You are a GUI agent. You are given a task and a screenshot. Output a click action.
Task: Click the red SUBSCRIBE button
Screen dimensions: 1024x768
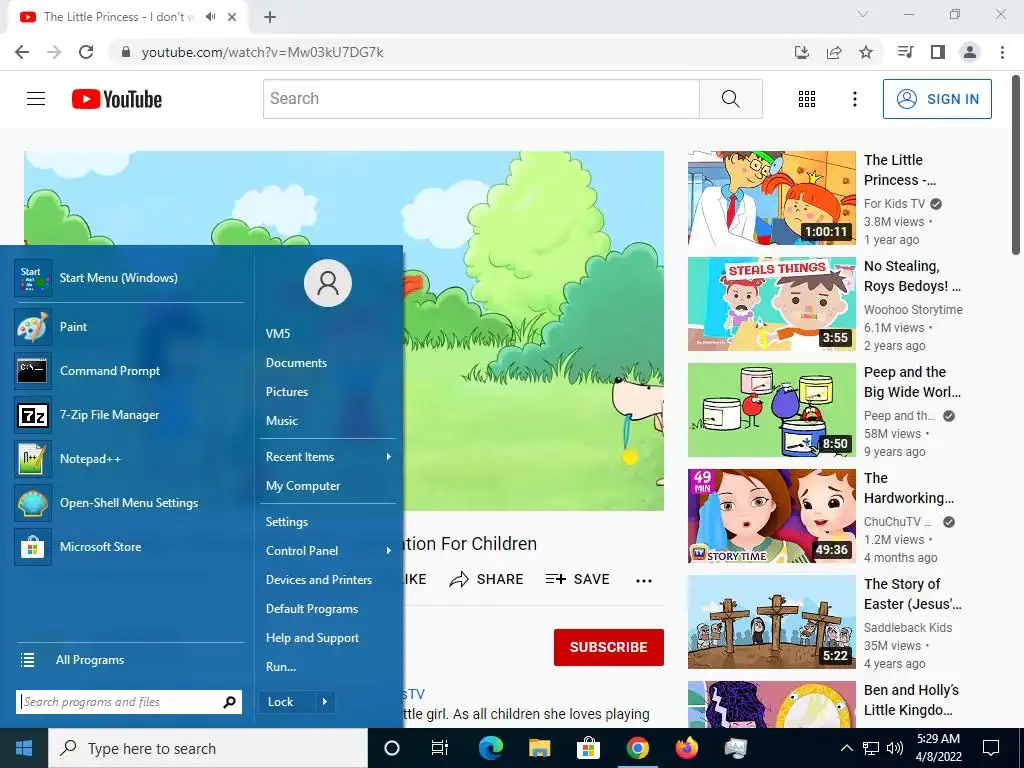609,647
